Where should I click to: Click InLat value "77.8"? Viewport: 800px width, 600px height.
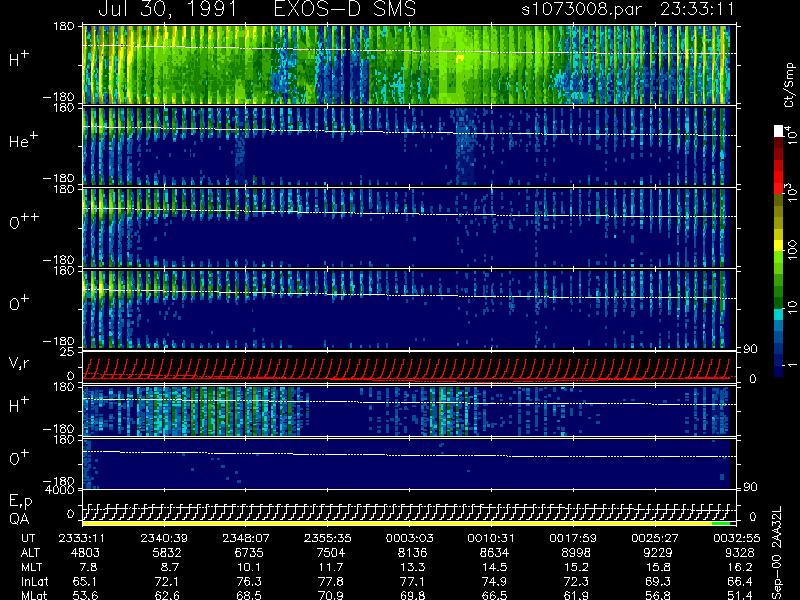[331, 582]
